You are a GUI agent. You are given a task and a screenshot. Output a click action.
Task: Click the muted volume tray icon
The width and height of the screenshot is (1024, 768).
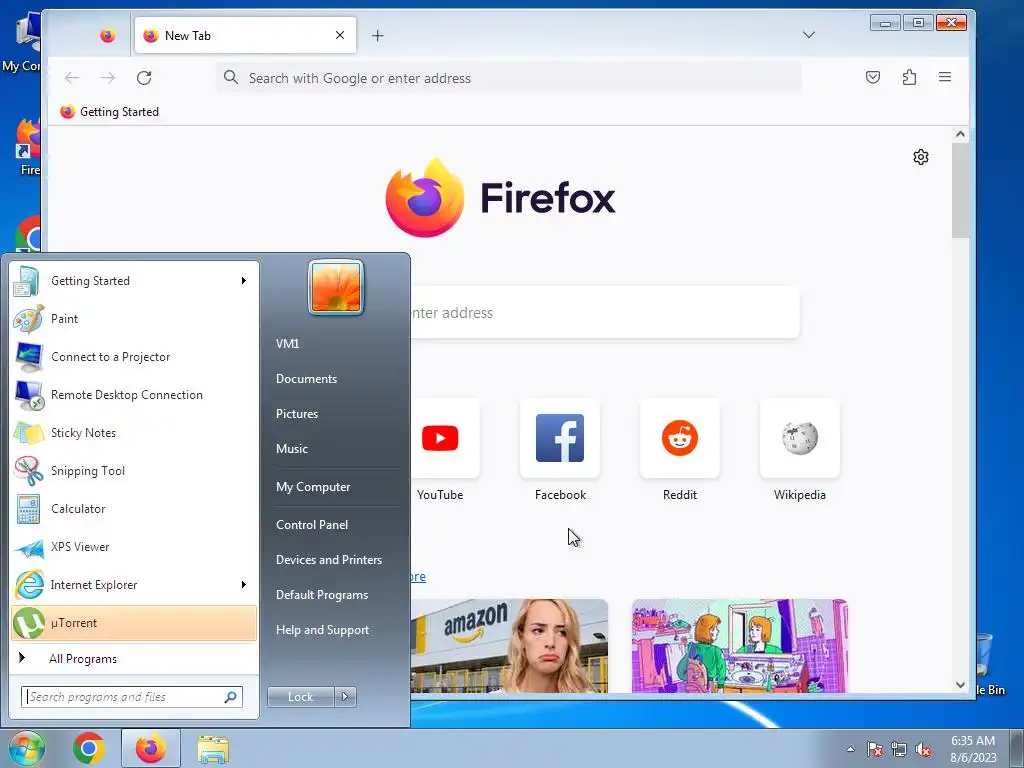[923, 750]
